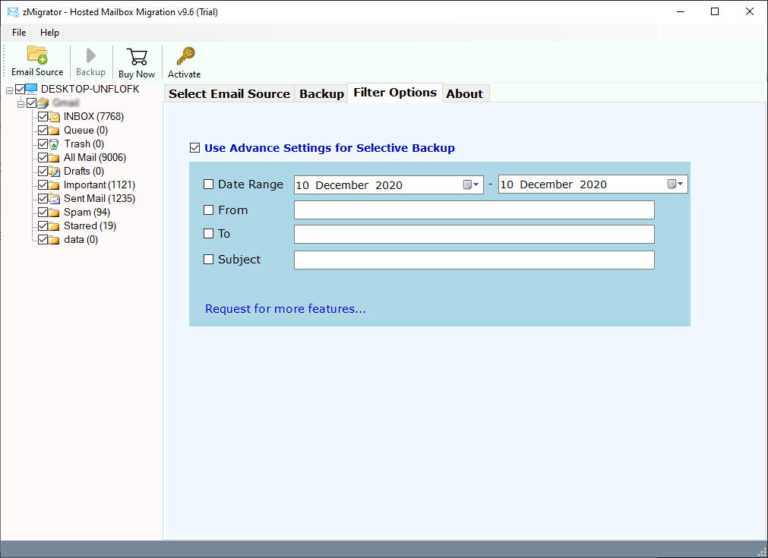This screenshot has height=558, width=768.
Task: Open the end date calendar dropdown
Action: tap(675, 184)
